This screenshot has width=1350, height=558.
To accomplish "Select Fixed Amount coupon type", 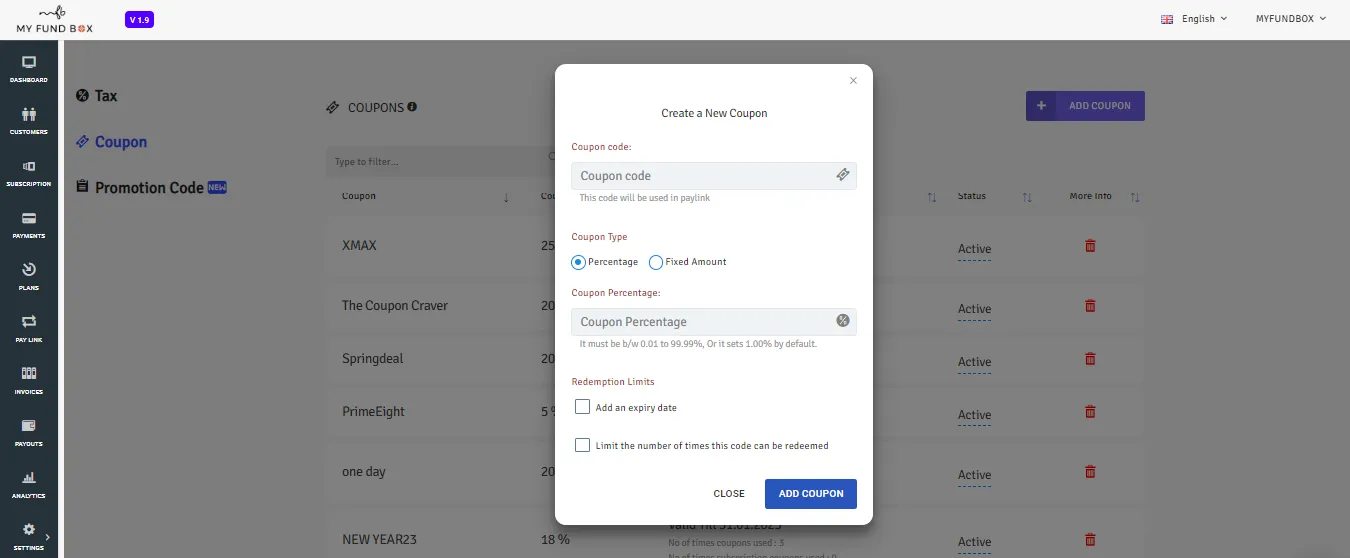I will 656,262.
